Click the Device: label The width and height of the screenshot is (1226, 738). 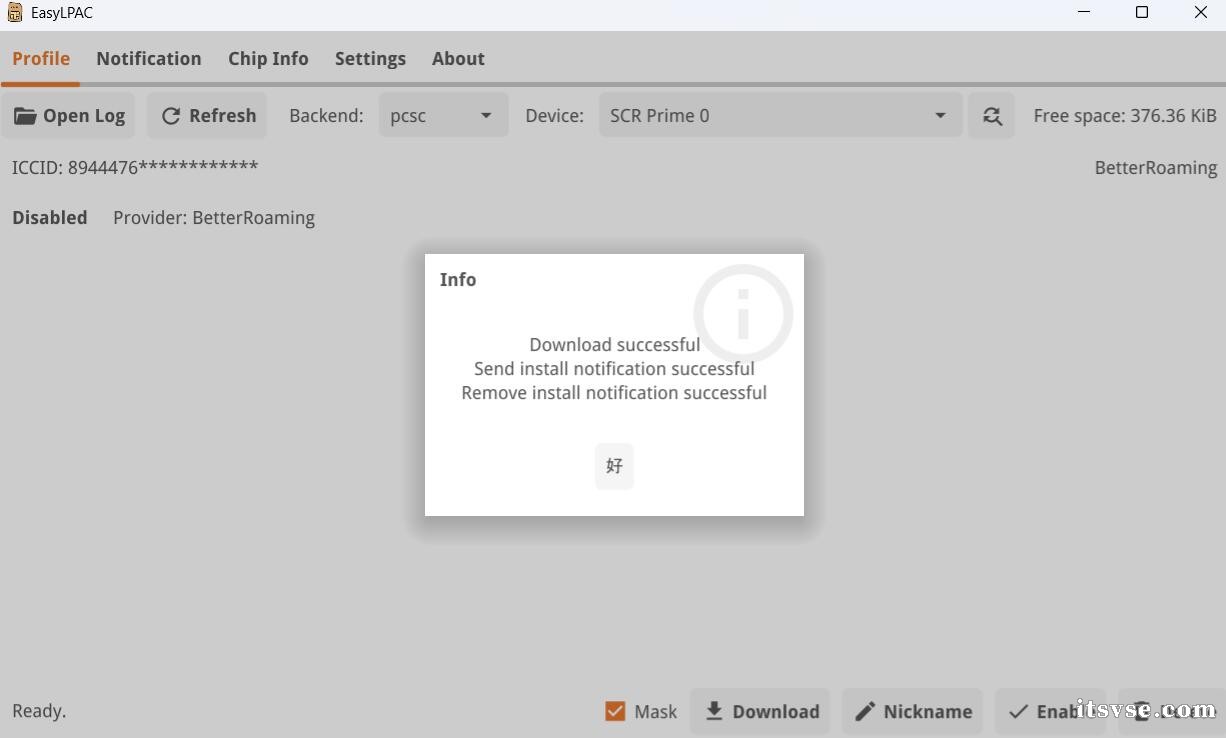(554, 116)
